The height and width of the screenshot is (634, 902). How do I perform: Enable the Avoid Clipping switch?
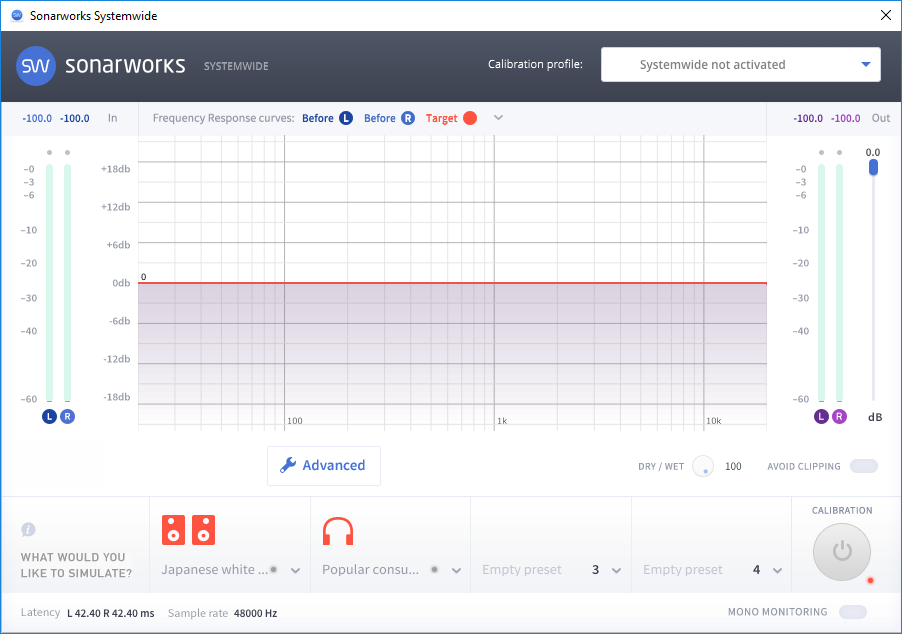(x=864, y=466)
